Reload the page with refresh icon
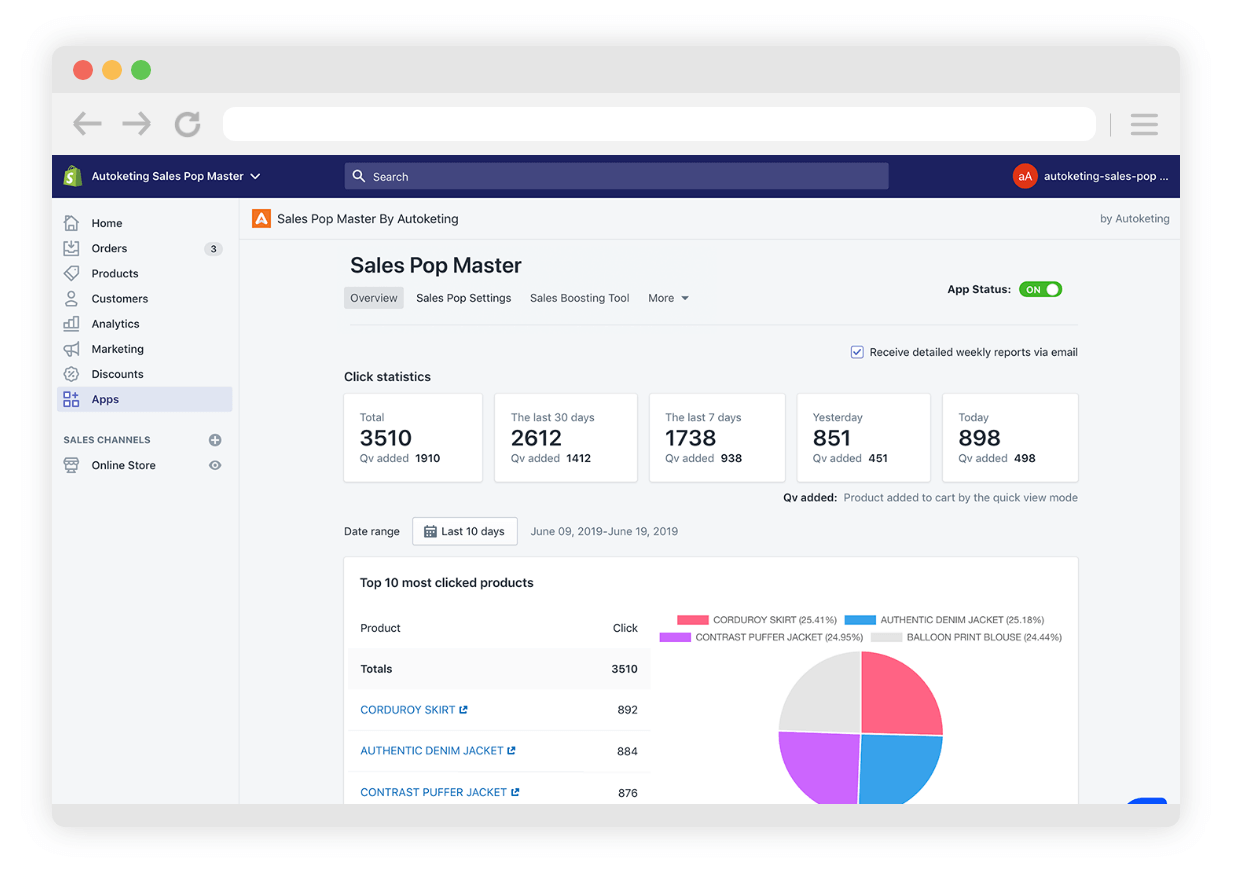1237x869 pixels. [187, 124]
